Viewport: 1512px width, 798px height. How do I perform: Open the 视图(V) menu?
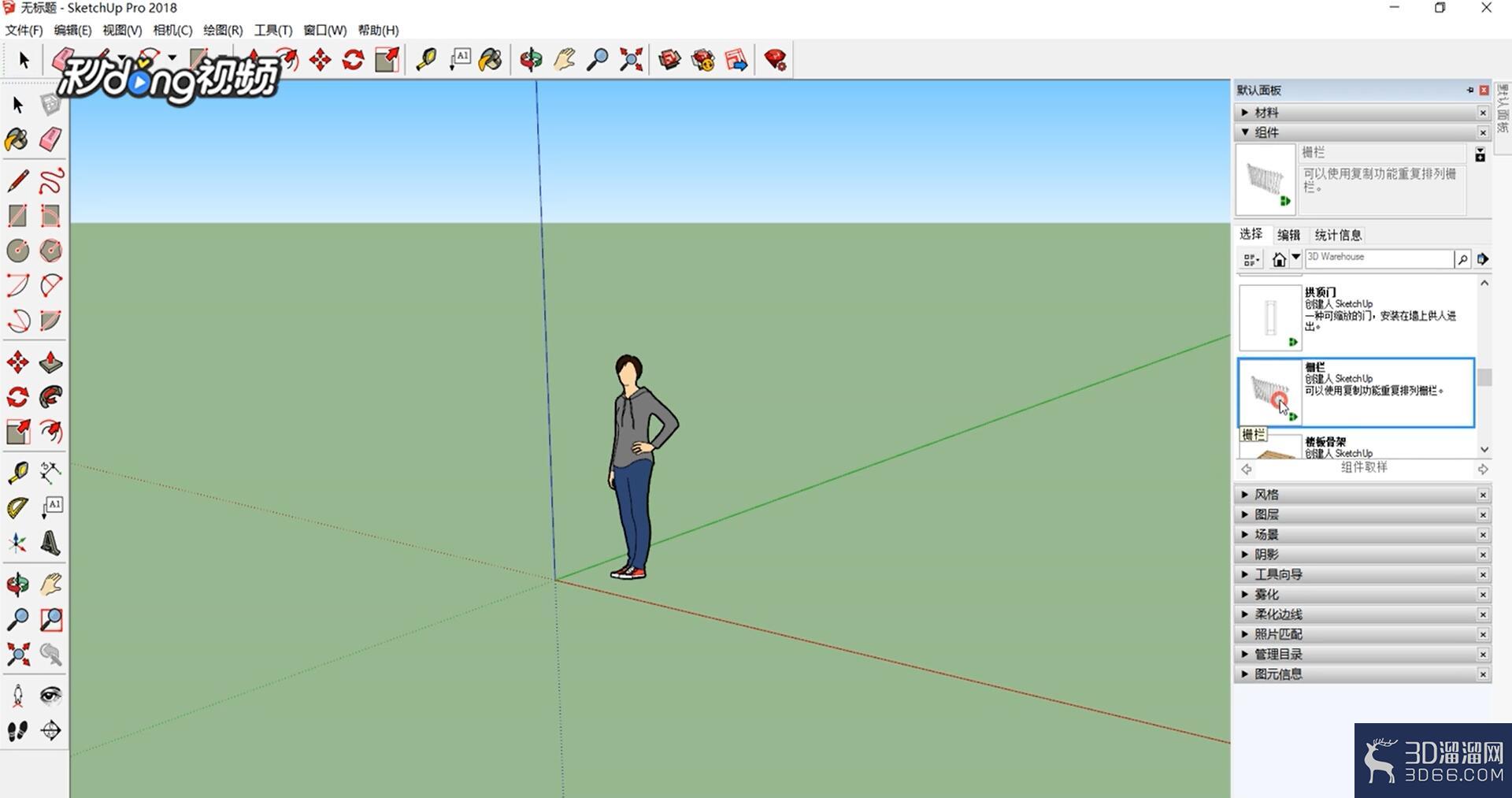122,30
